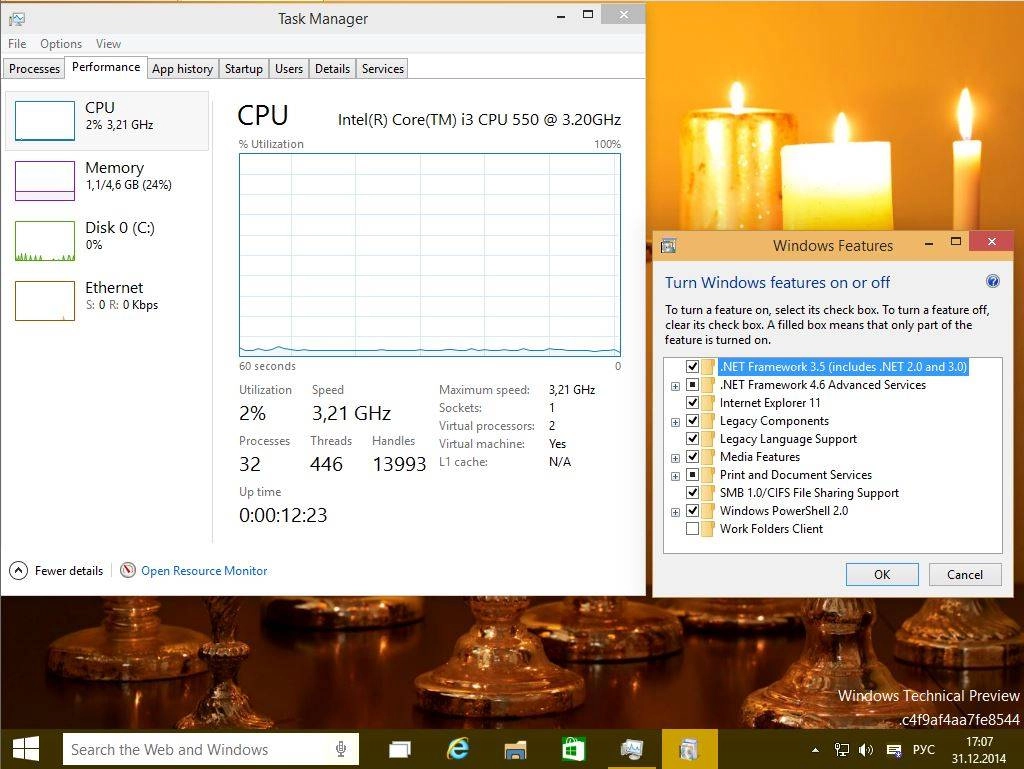This screenshot has height=769, width=1024.
Task: Open the View menu in Task Manager
Action: (108, 44)
